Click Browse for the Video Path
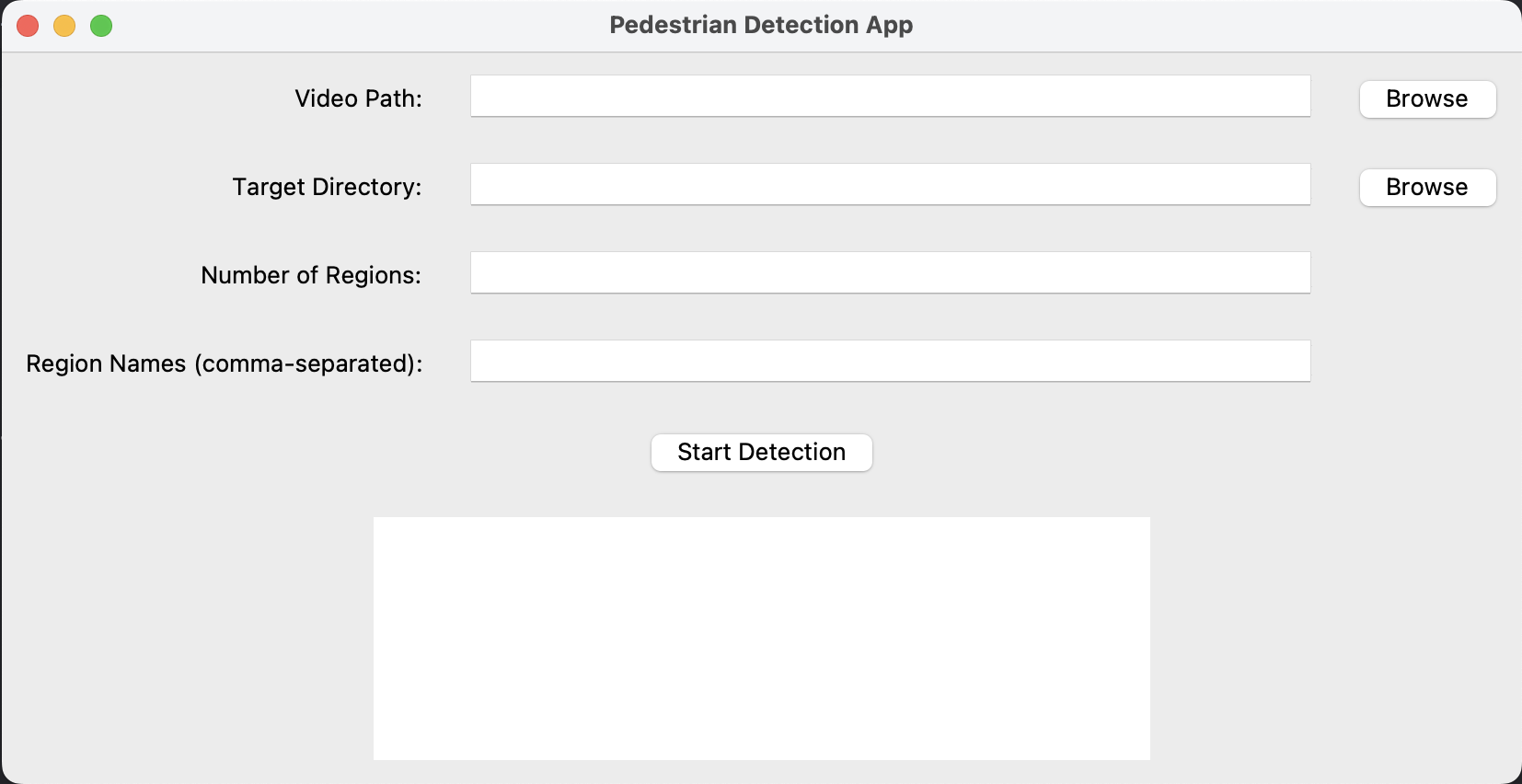 pyautogui.click(x=1427, y=99)
